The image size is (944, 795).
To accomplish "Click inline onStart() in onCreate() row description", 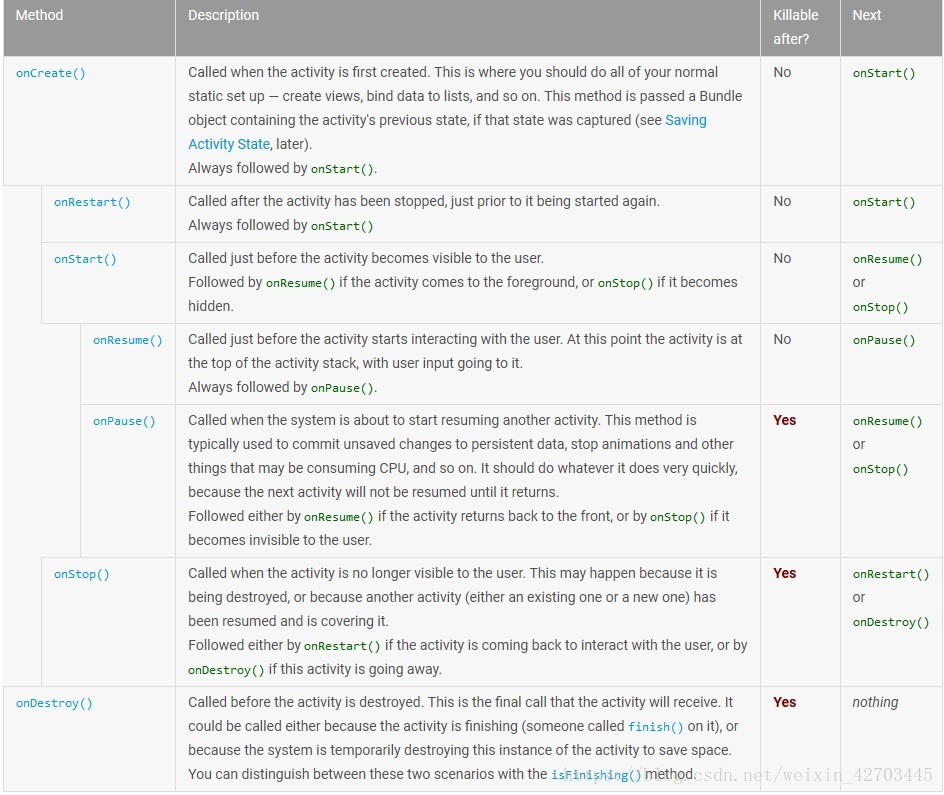I will pyautogui.click(x=342, y=169).
